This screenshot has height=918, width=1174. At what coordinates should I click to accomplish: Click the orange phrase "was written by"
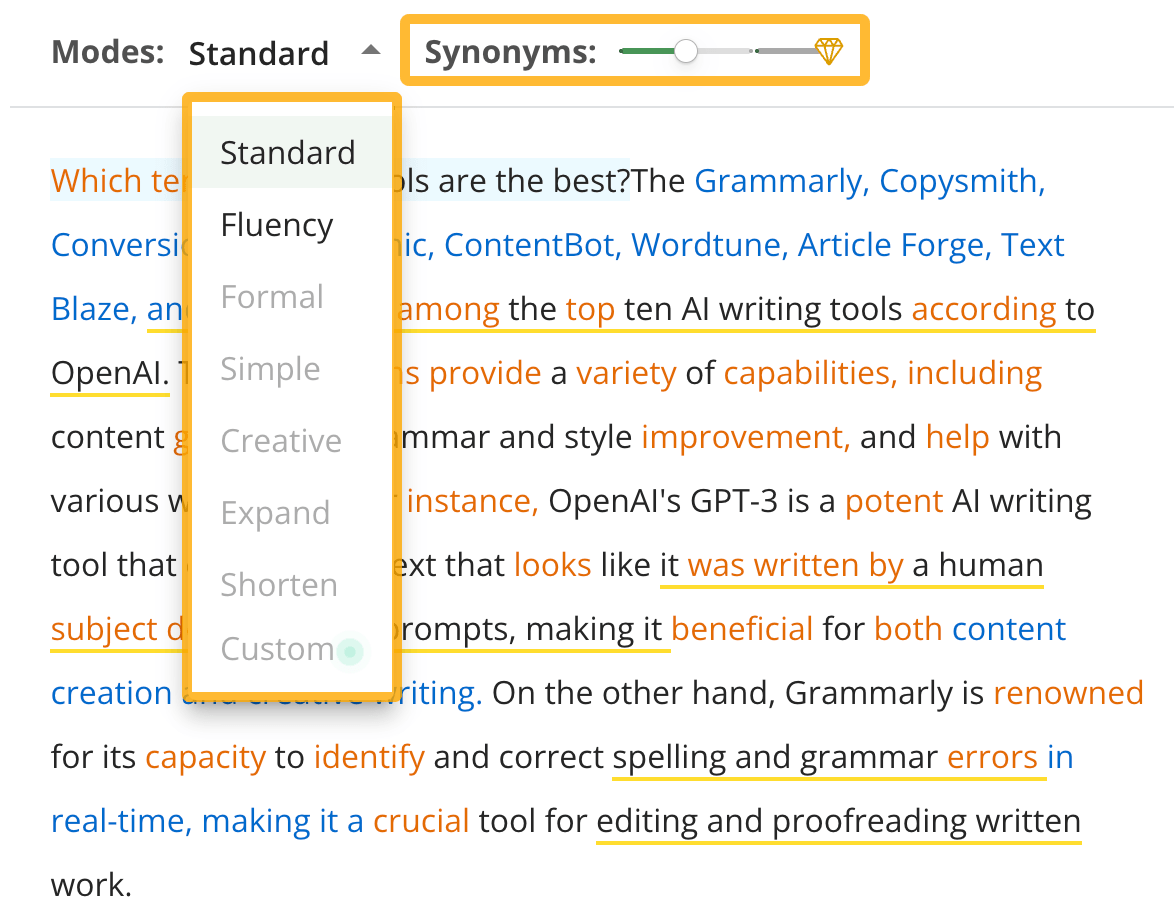tap(795, 565)
